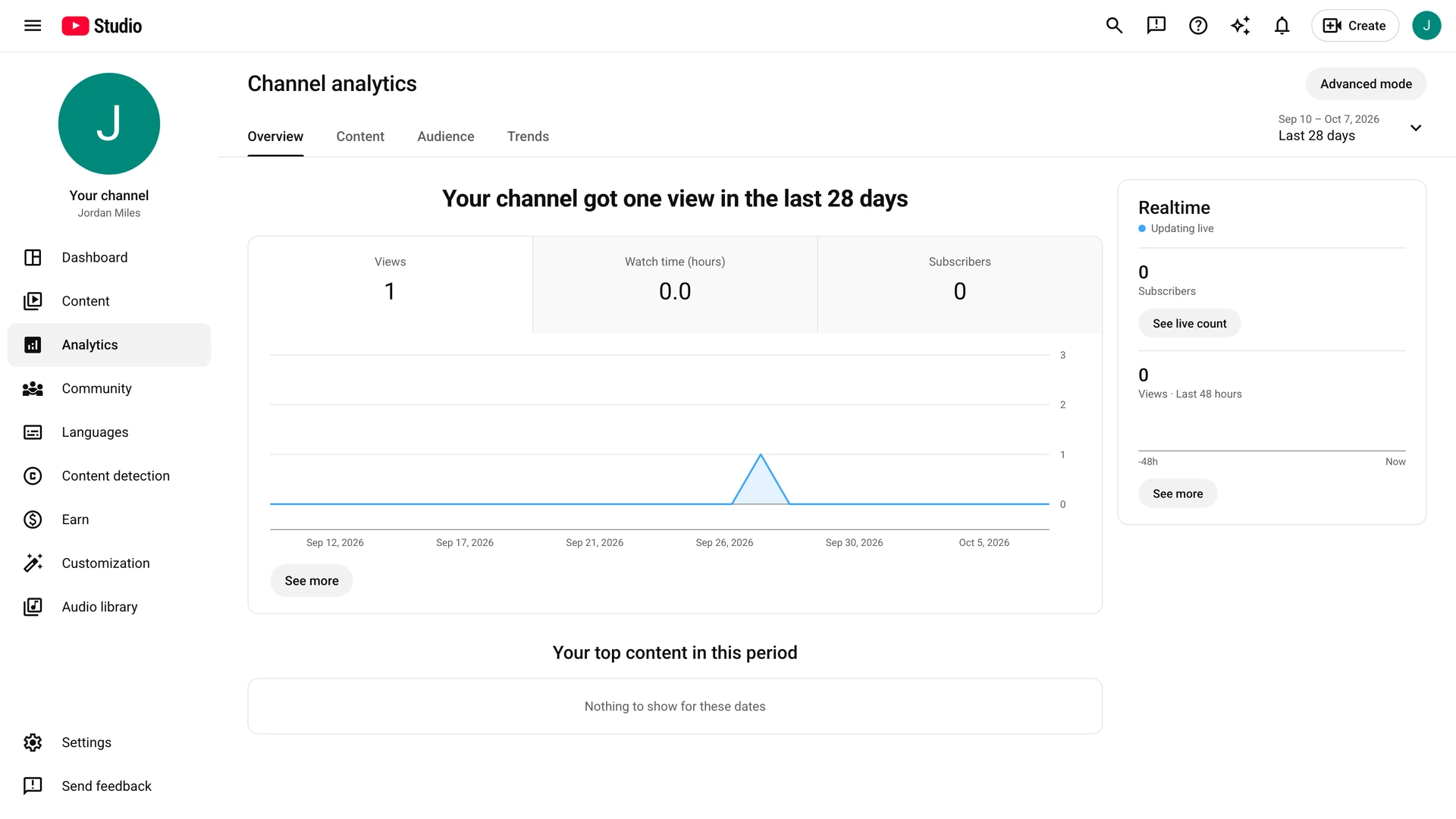
Task: Select the Watch time (hours) card
Action: pos(675,284)
